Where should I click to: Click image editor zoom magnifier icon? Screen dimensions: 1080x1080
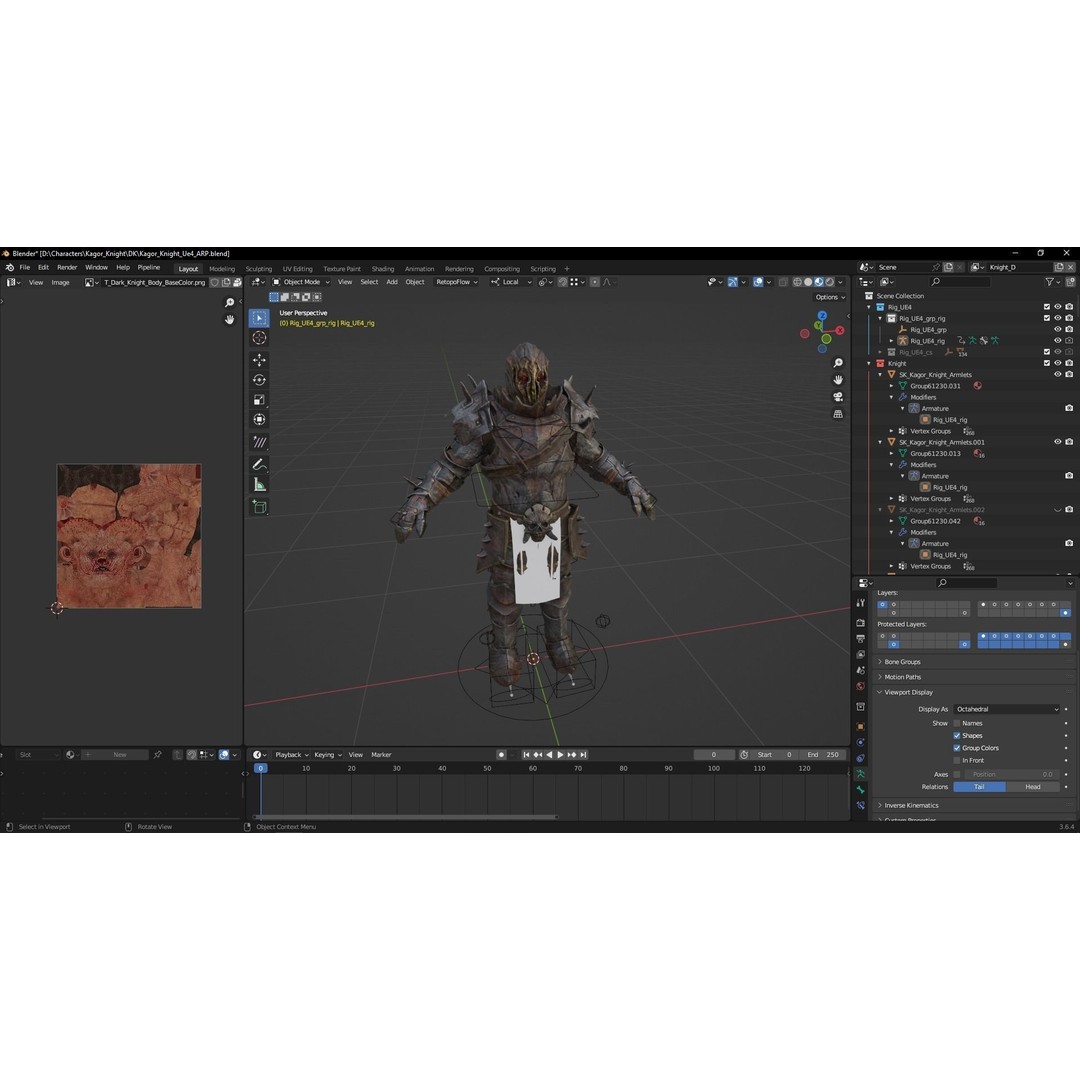(x=229, y=302)
